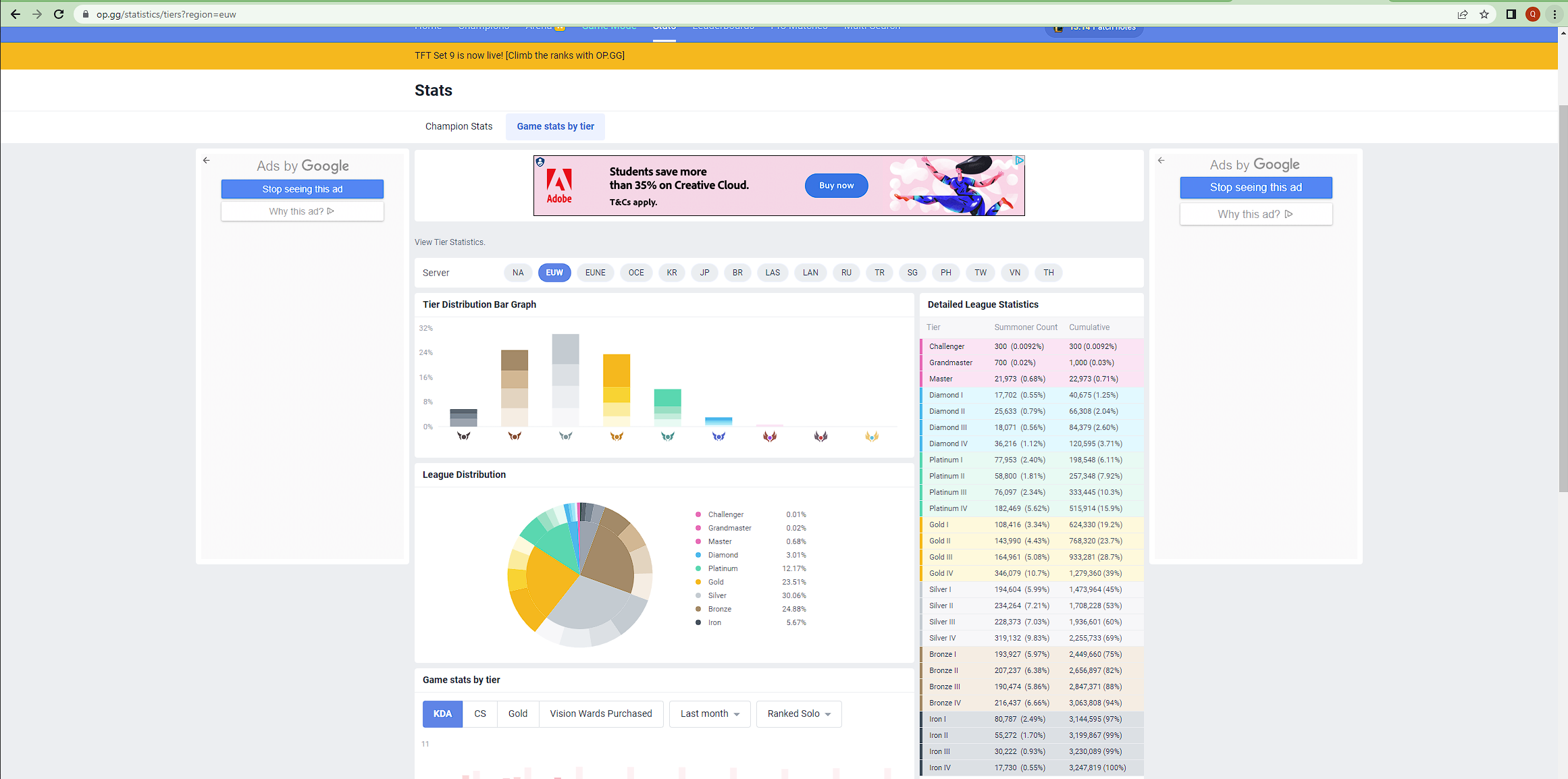
Task: Click Why this ad? in right panel
Action: (x=1256, y=214)
